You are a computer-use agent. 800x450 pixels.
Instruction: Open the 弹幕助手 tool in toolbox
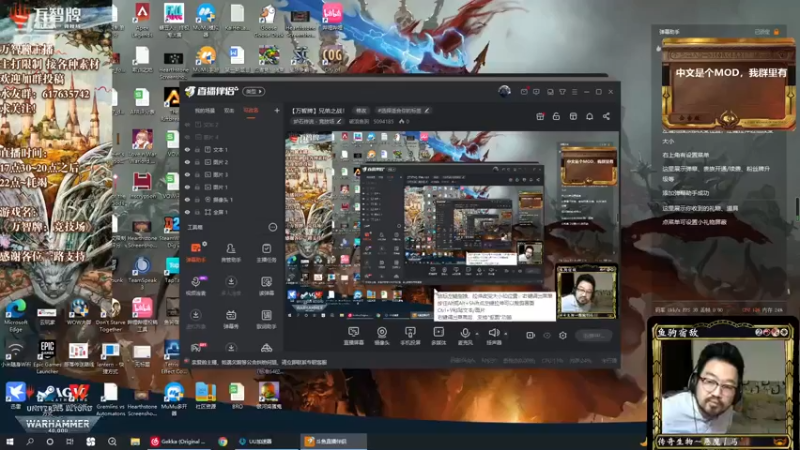(x=196, y=252)
